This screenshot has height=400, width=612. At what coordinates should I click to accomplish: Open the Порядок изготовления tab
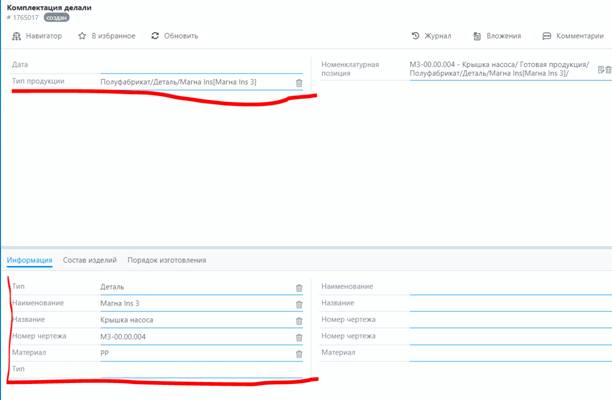pyautogui.click(x=166, y=261)
